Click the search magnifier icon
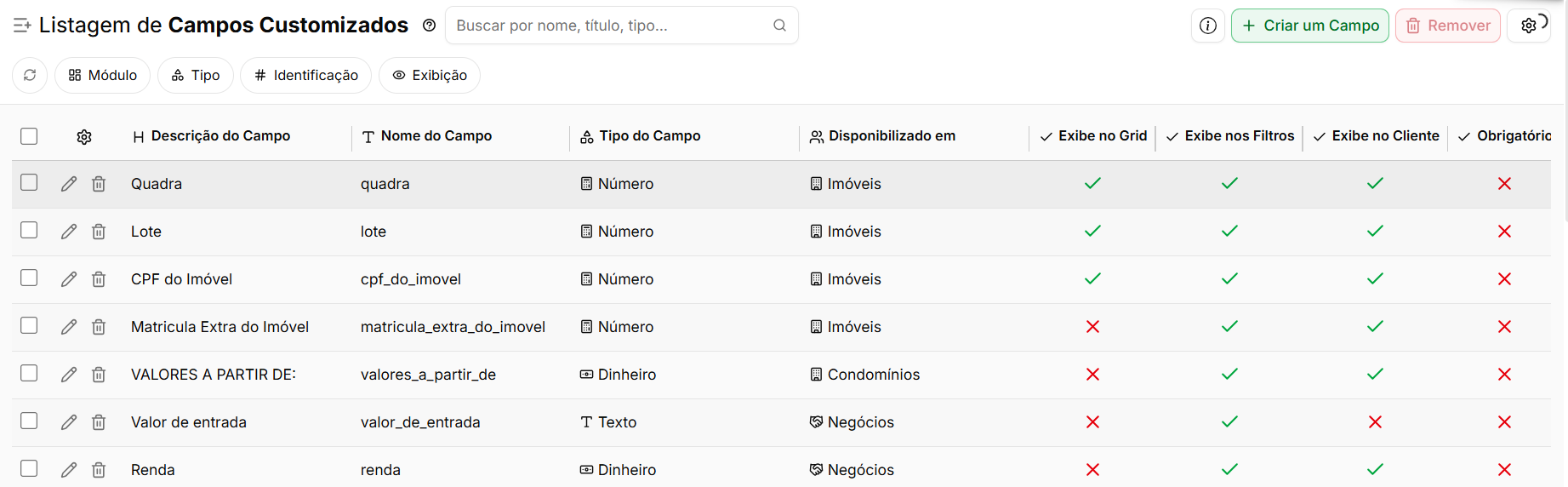This screenshot has width=1568, height=487. click(x=779, y=26)
